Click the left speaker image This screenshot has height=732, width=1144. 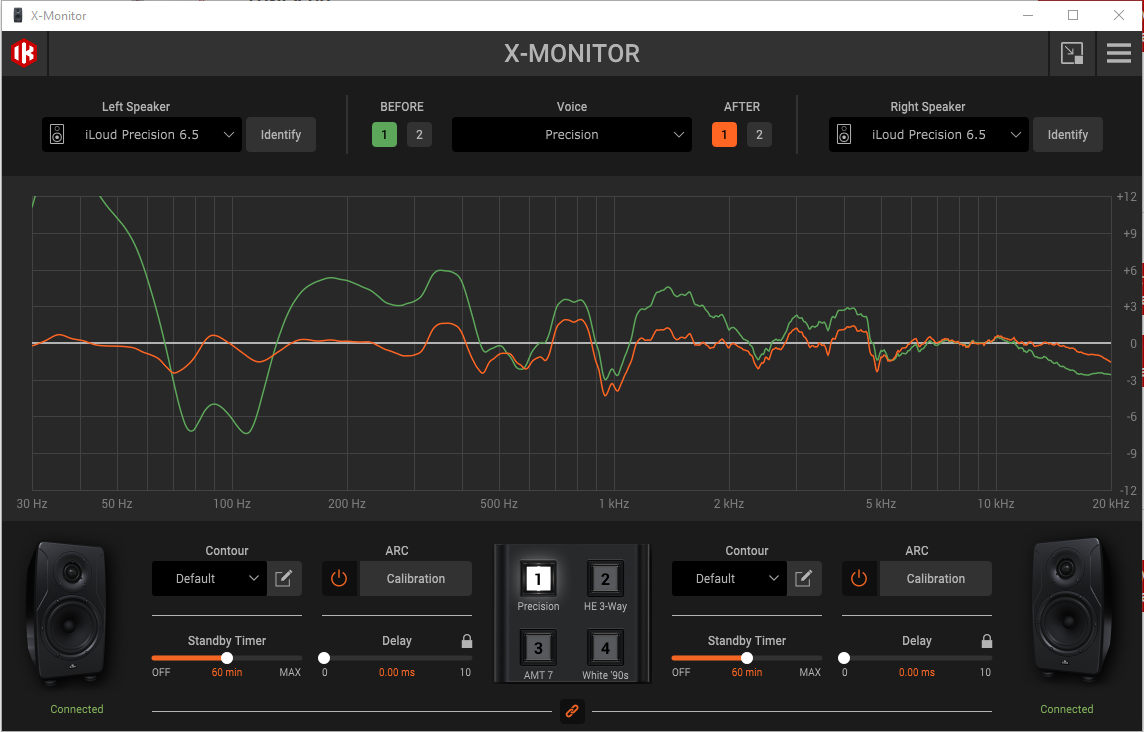pos(69,613)
